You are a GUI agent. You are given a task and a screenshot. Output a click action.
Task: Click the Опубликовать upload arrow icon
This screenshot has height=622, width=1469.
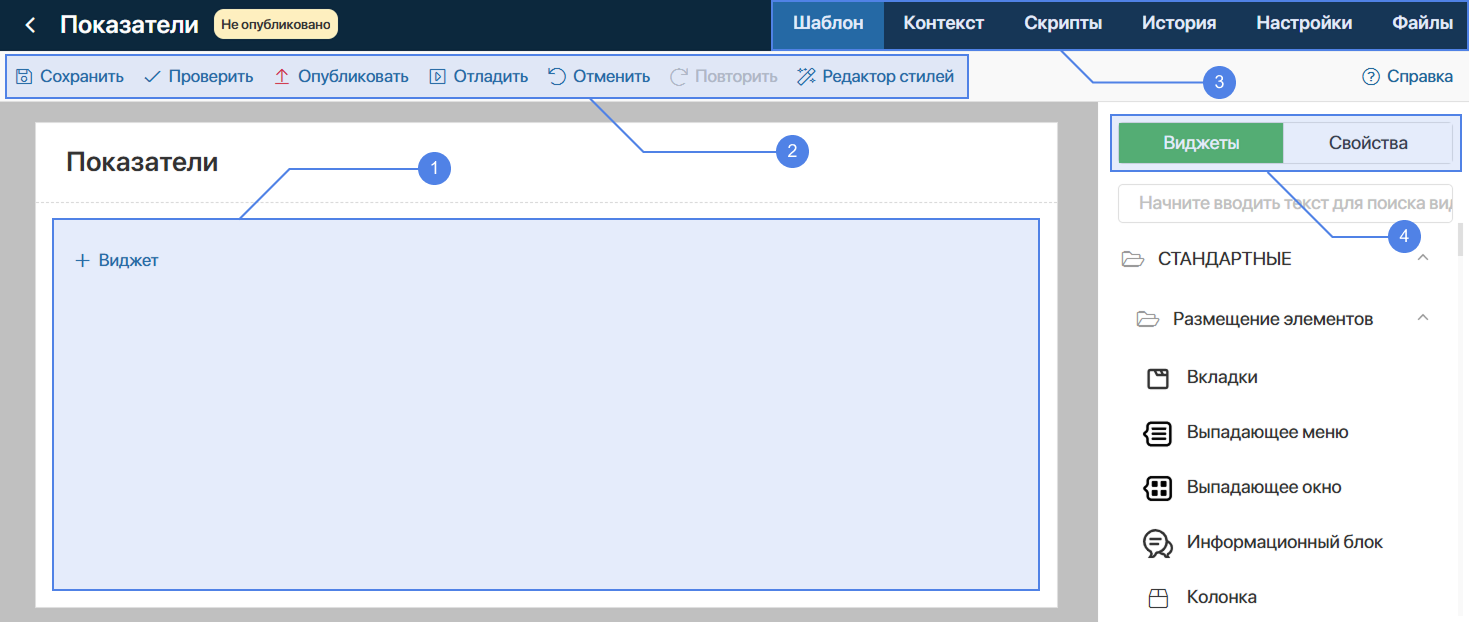(282, 76)
